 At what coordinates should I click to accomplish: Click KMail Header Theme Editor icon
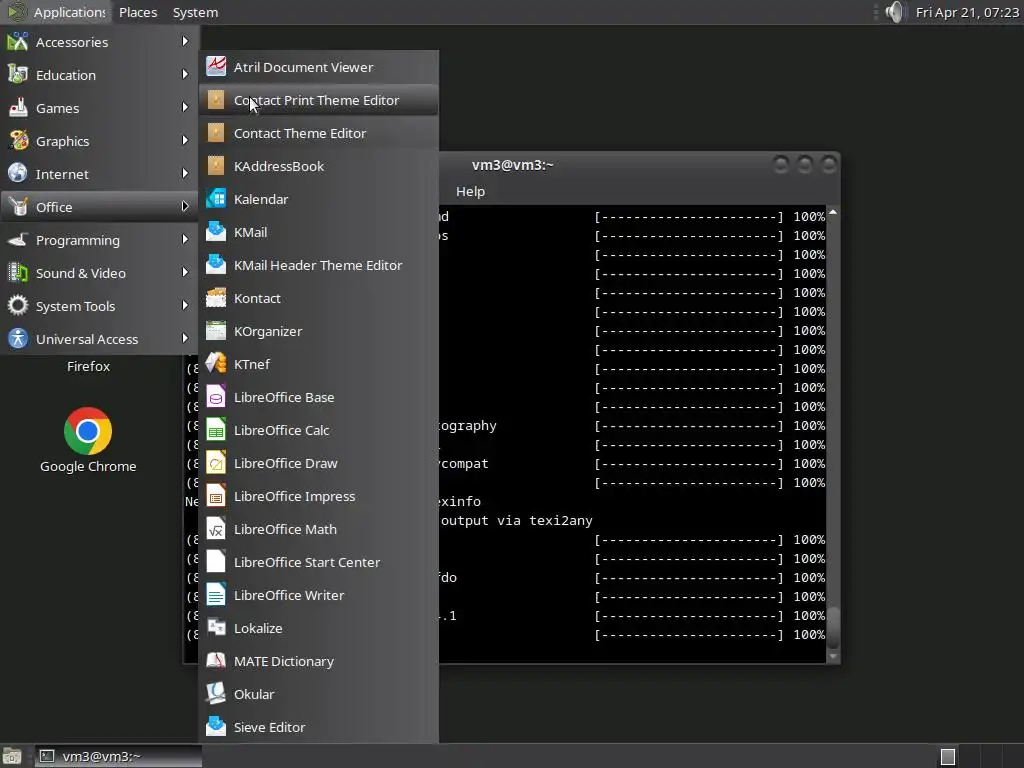(216, 264)
